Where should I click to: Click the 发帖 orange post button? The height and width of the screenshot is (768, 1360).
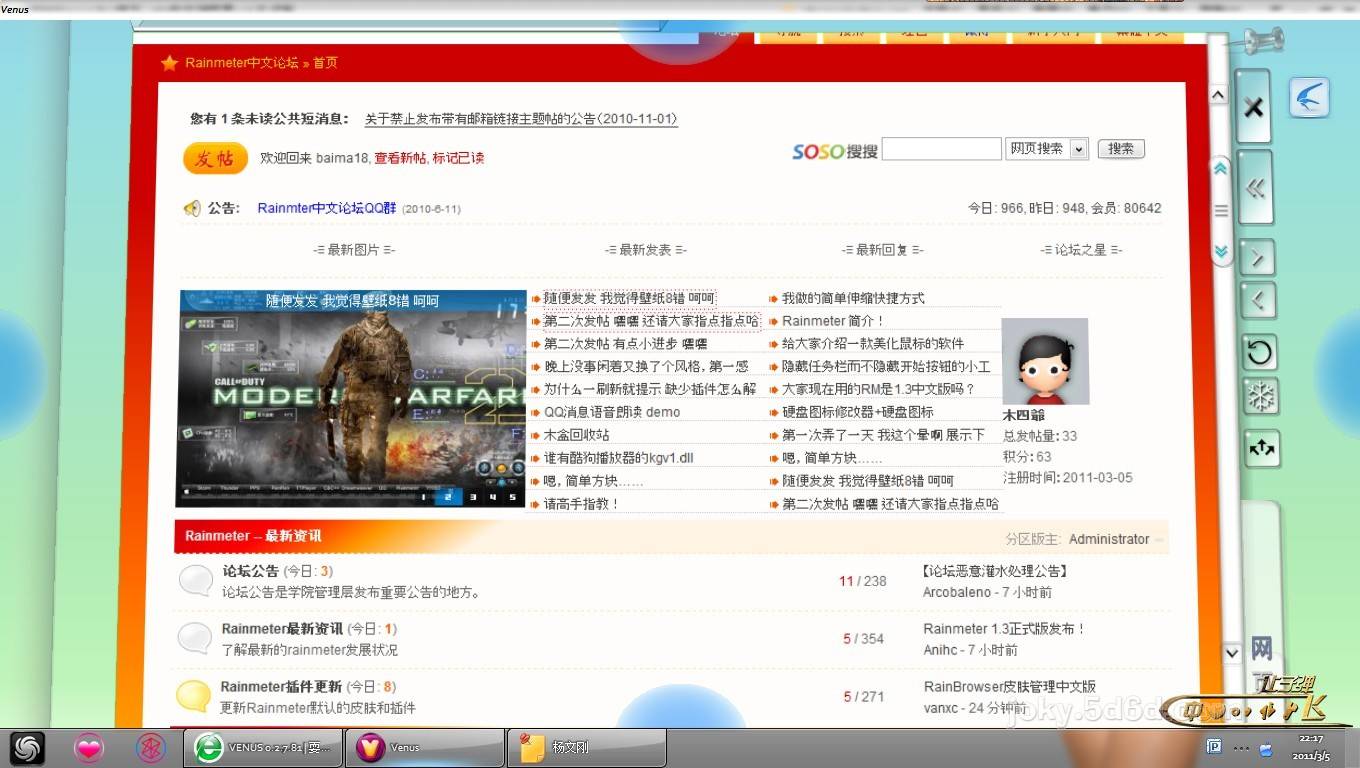click(x=215, y=158)
